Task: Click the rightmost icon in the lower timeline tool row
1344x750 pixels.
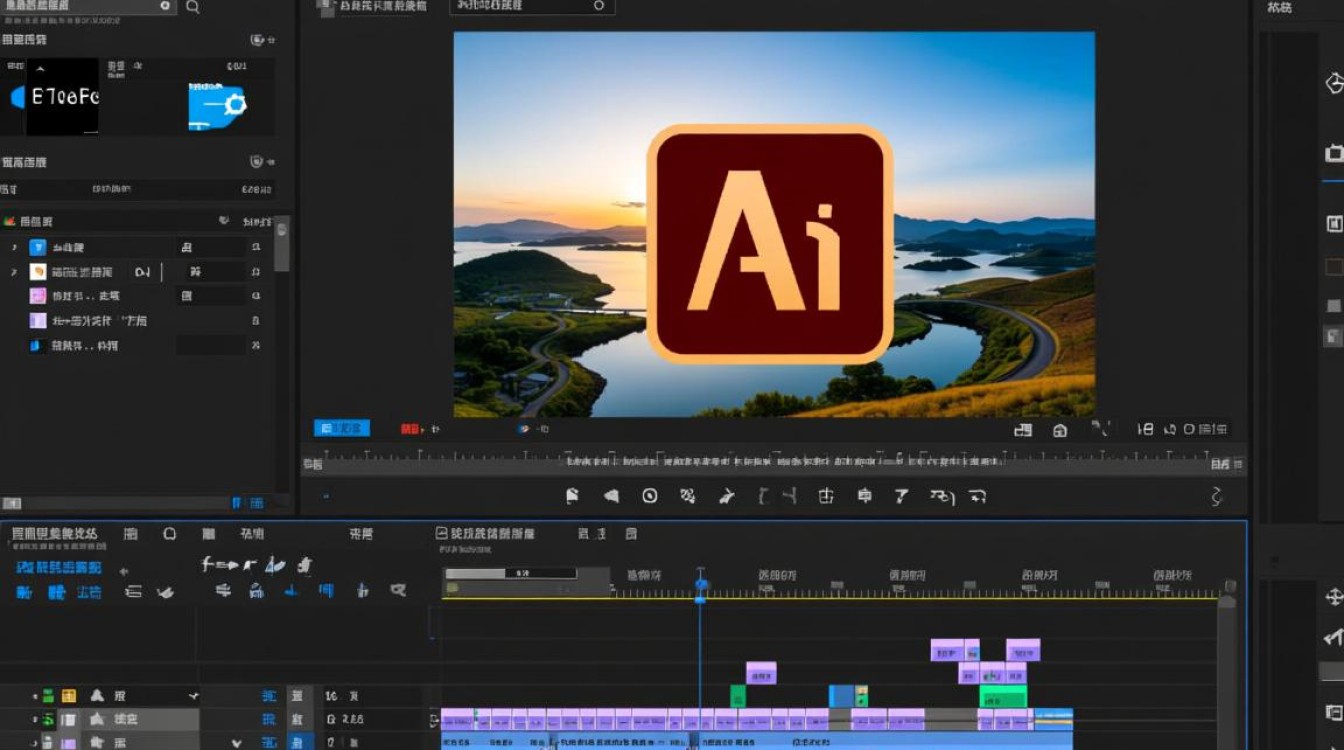Action: (398, 591)
